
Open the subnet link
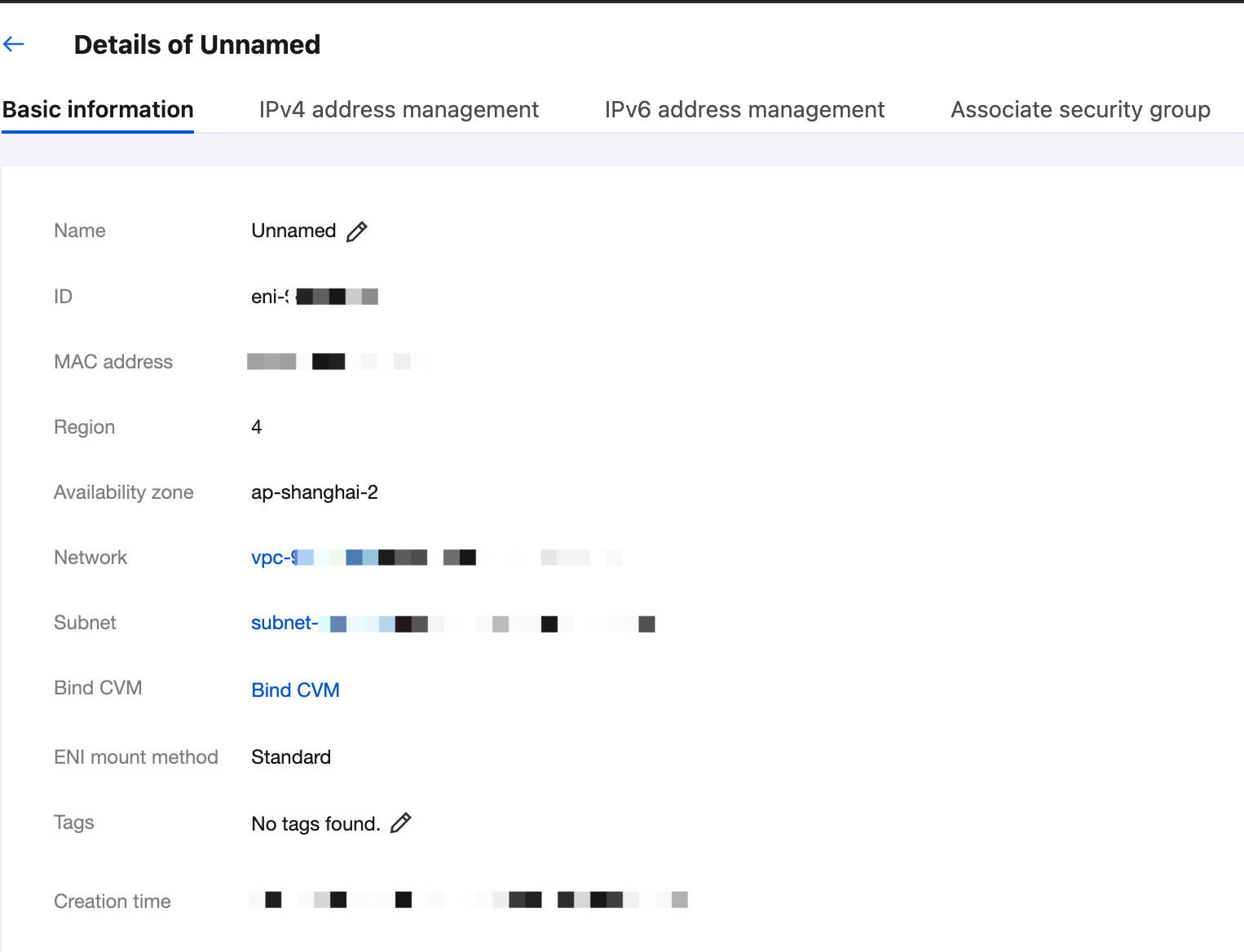[x=284, y=623]
